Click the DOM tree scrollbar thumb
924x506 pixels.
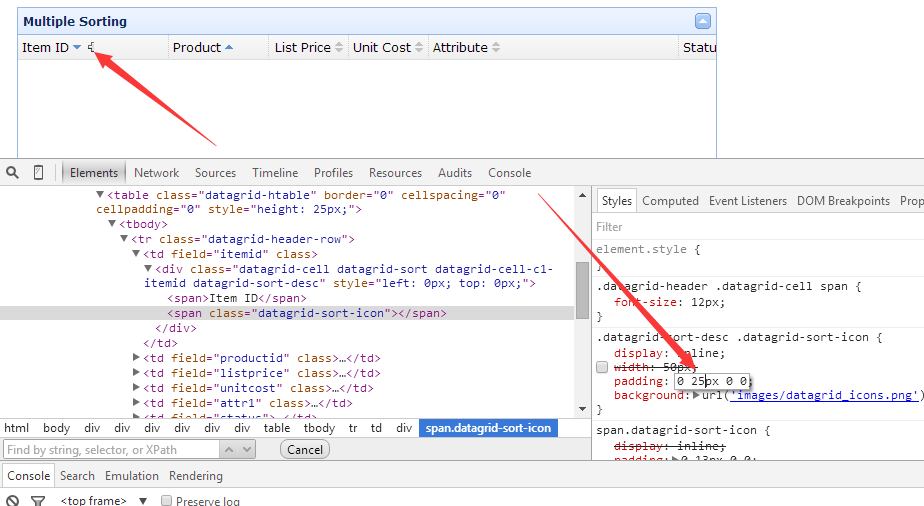point(582,289)
